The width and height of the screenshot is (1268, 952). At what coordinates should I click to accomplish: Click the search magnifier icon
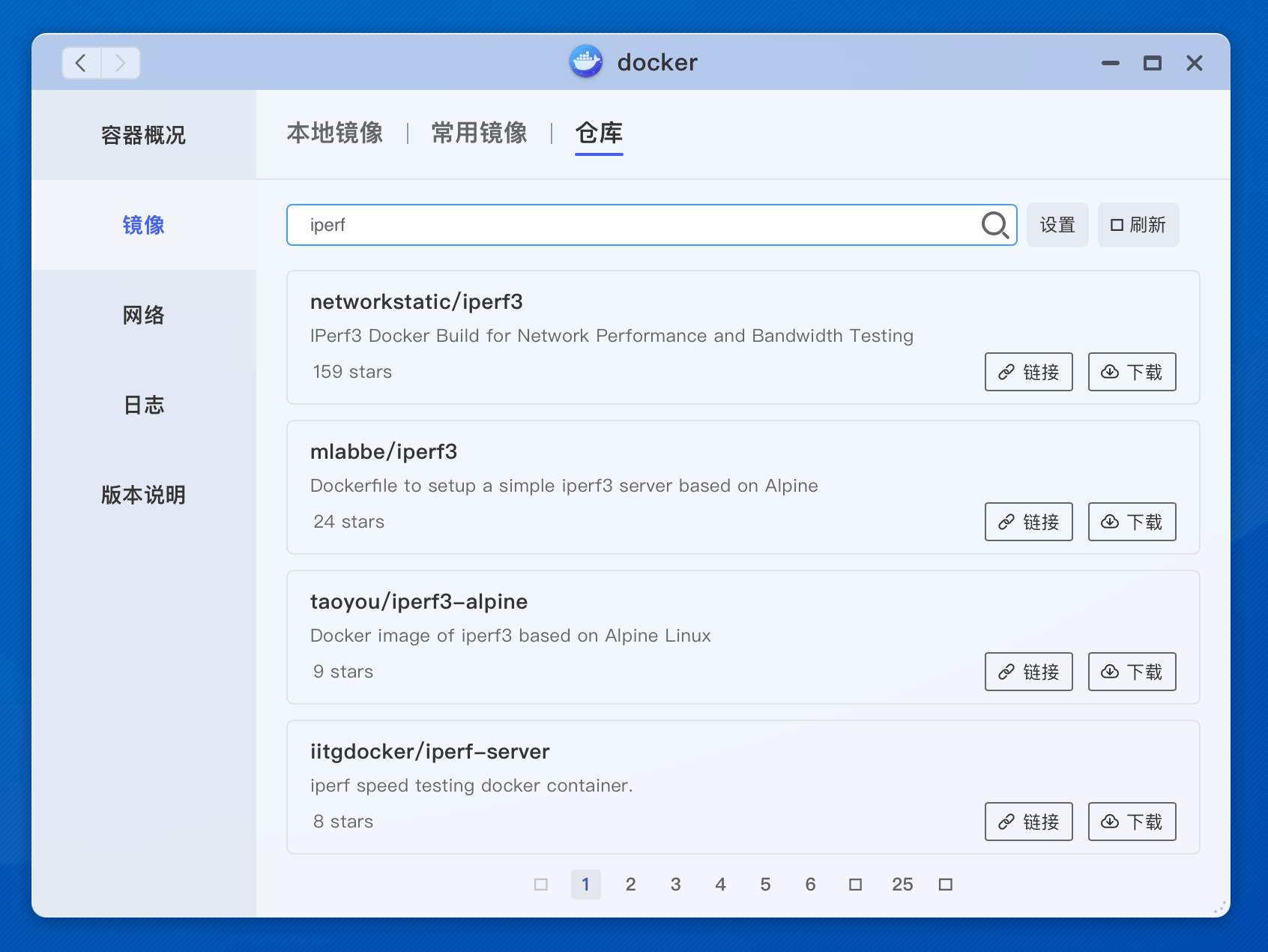(x=994, y=225)
